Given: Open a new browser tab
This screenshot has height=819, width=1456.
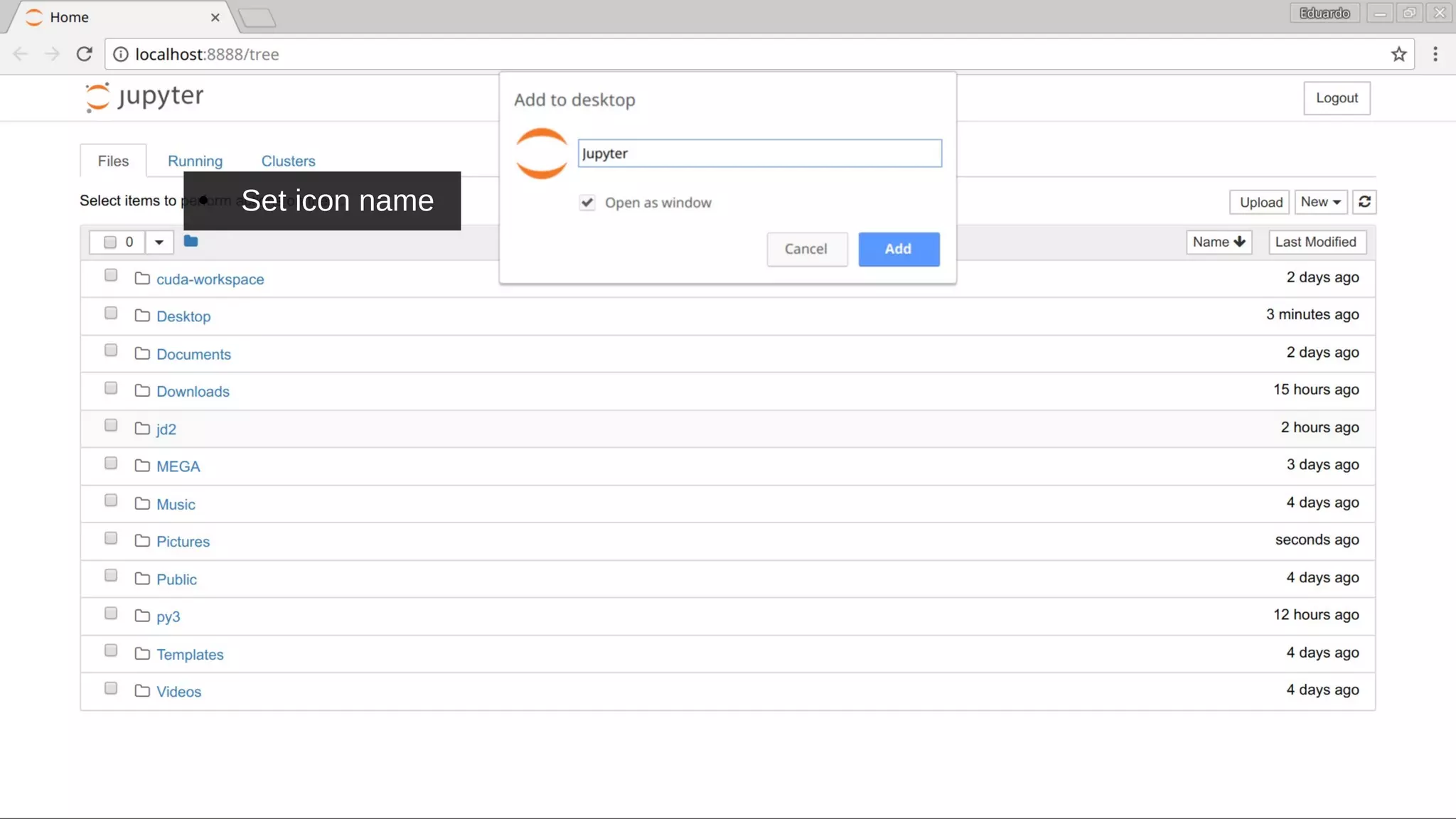Looking at the screenshot, I should (257, 18).
